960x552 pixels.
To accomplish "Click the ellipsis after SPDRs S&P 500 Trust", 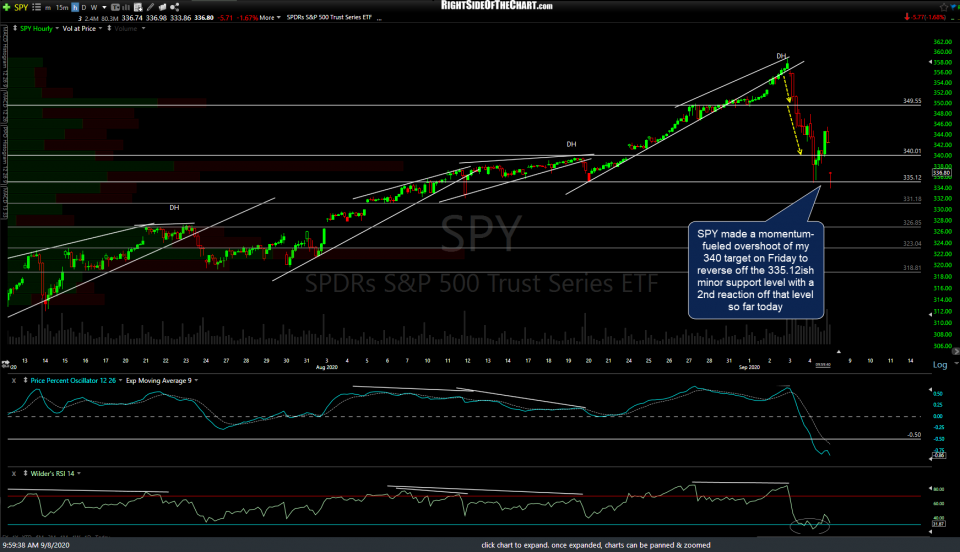I will pos(380,18).
